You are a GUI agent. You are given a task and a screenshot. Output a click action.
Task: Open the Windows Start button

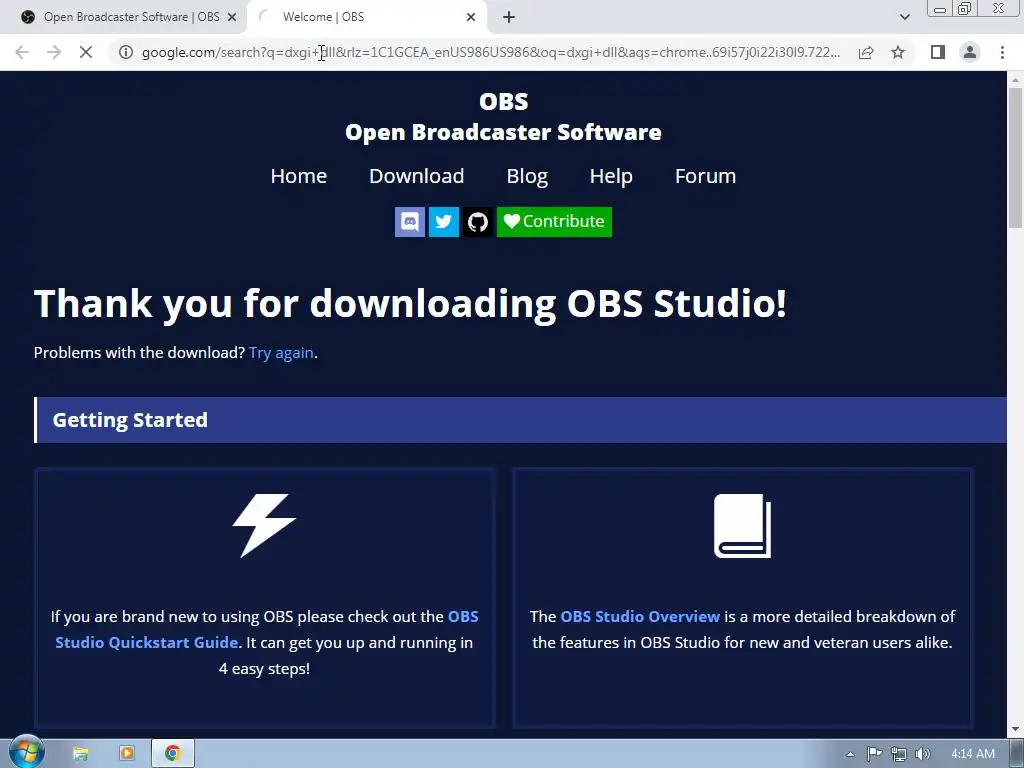tap(26, 752)
